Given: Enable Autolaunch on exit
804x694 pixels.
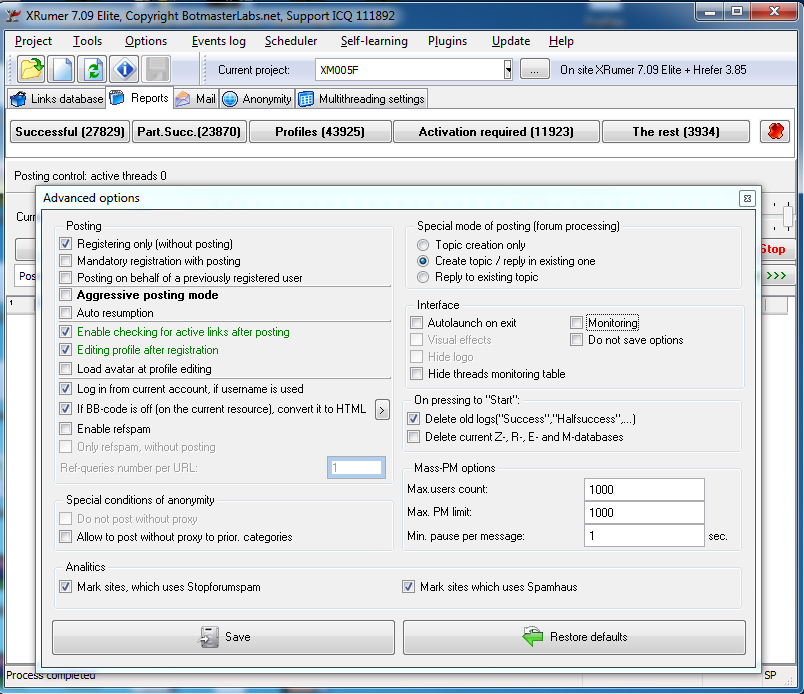Looking at the screenshot, I should pos(416,323).
